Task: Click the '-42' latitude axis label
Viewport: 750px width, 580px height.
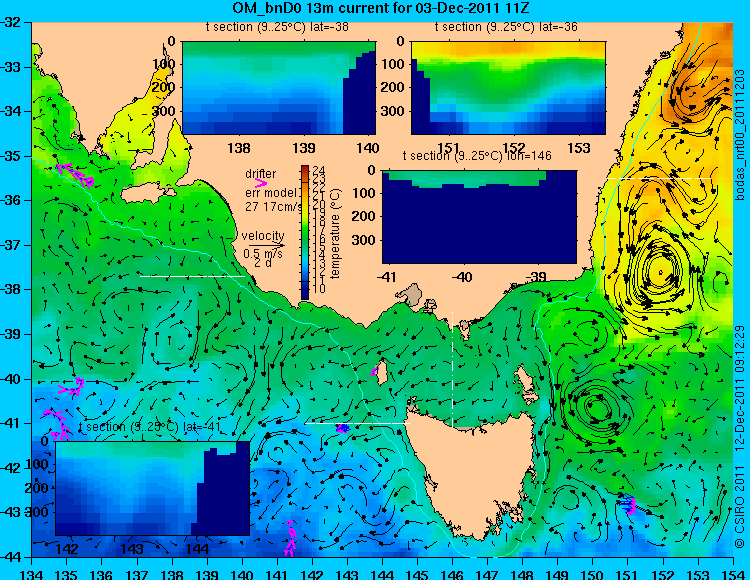Action: (12, 468)
